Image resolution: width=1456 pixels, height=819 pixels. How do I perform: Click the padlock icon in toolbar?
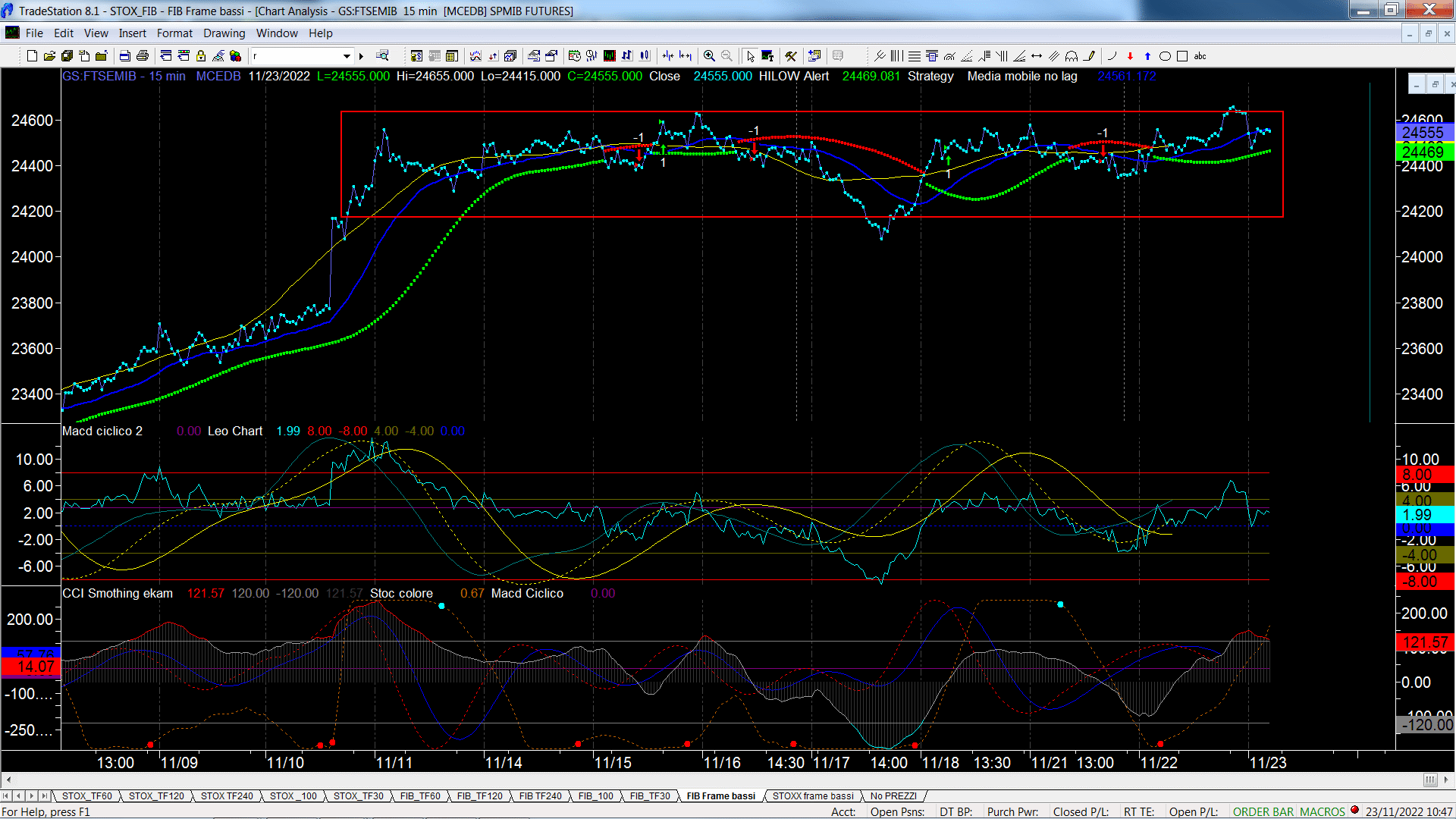point(201,56)
